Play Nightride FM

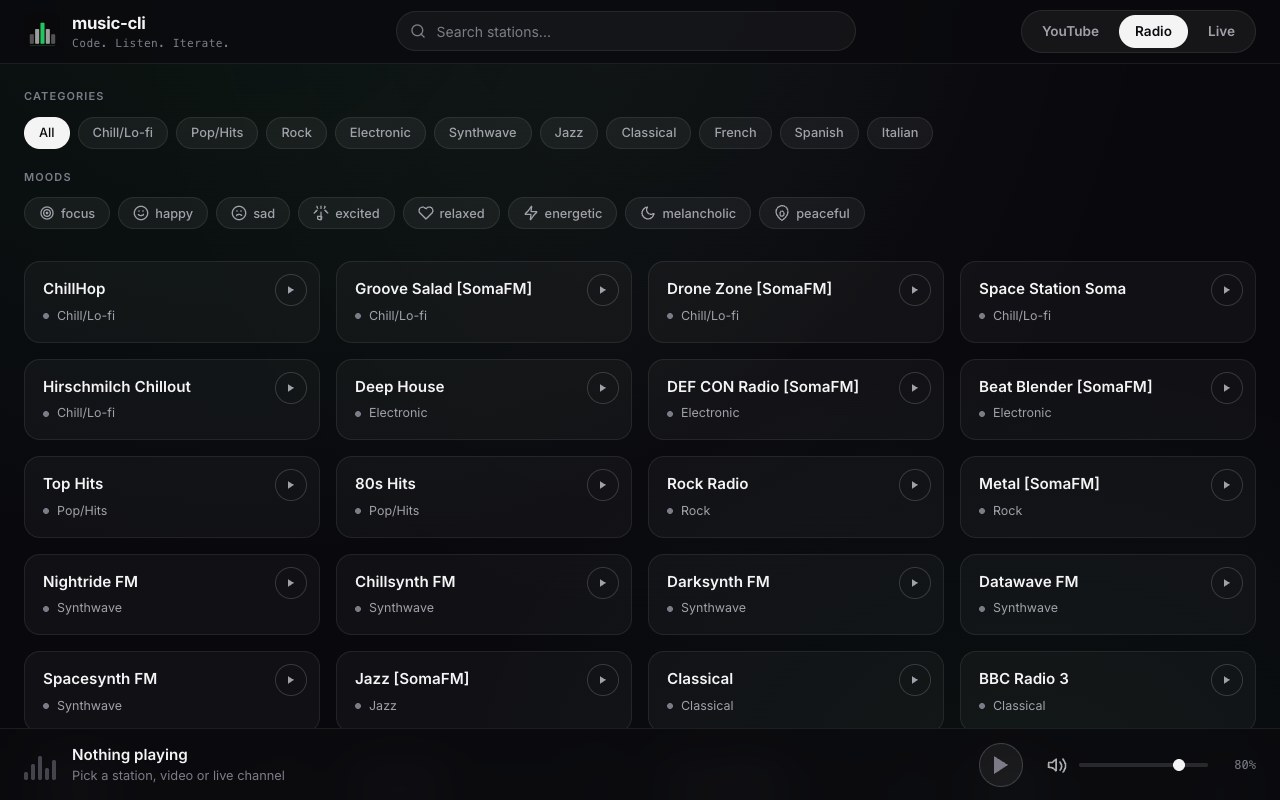tap(291, 583)
